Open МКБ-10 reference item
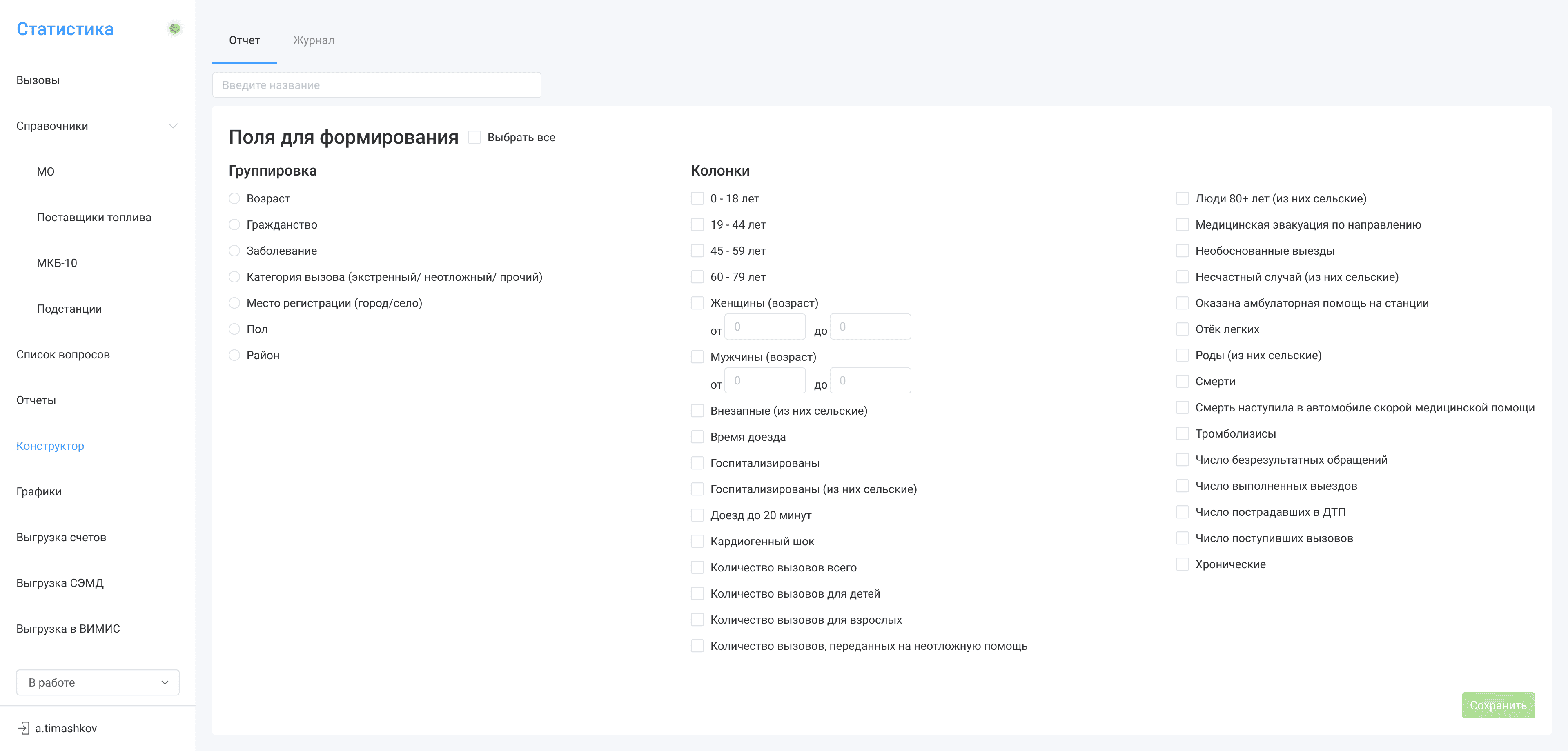Image resolution: width=1568 pixels, height=751 pixels. [x=57, y=263]
